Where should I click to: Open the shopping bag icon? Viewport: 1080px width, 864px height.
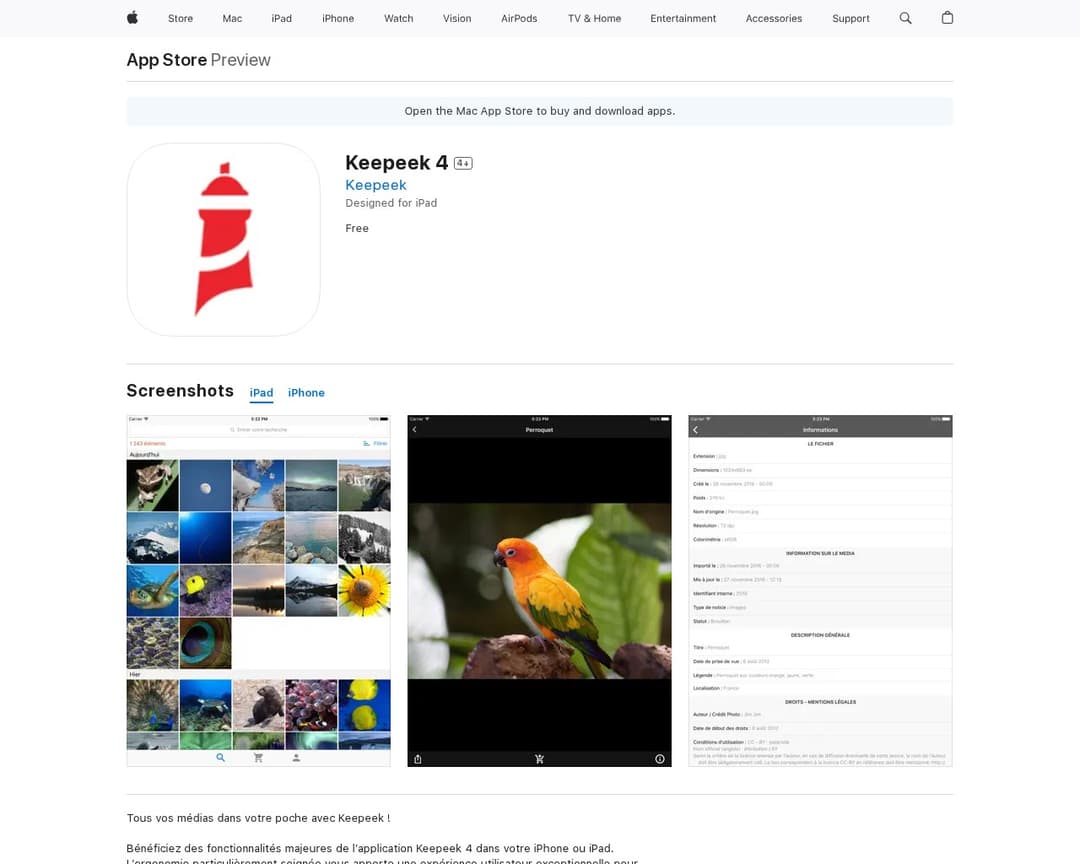[x=947, y=18]
